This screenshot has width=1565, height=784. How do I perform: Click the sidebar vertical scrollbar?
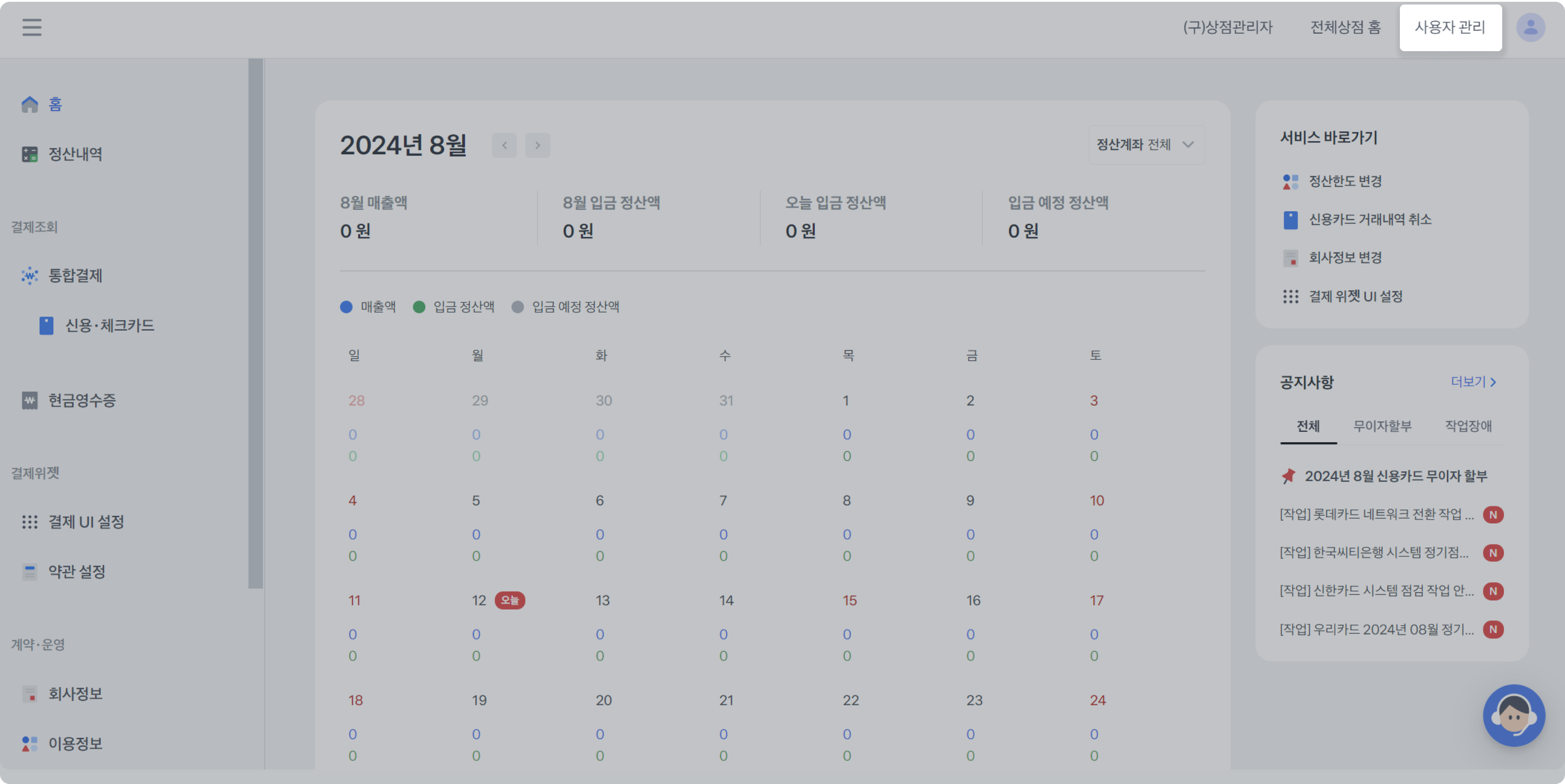(256, 323)
